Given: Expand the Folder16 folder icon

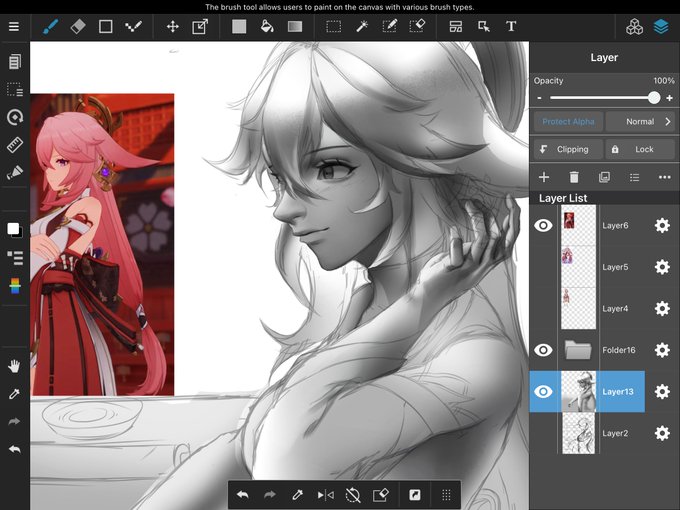Looking at the screenshot, I should 578,350.
